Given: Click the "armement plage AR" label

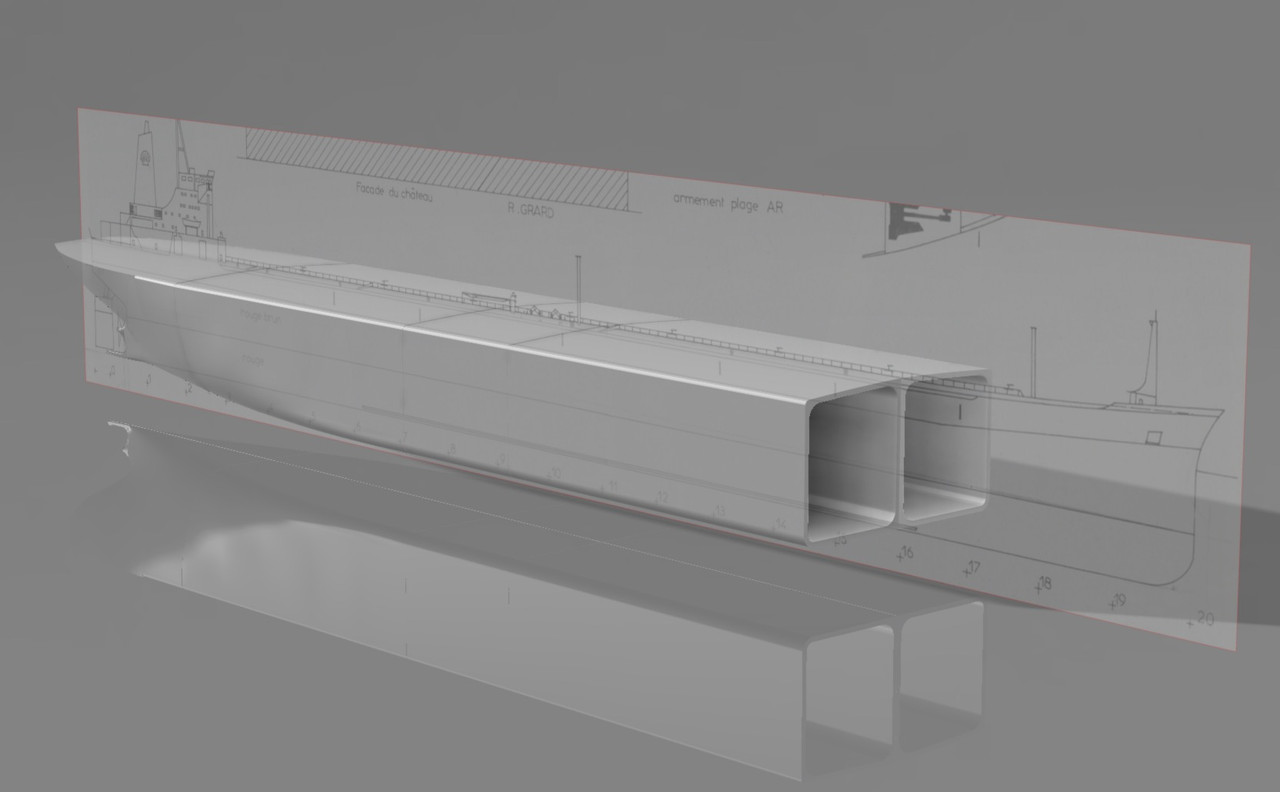Looking at the screenshot, I should tap(728, 202).
